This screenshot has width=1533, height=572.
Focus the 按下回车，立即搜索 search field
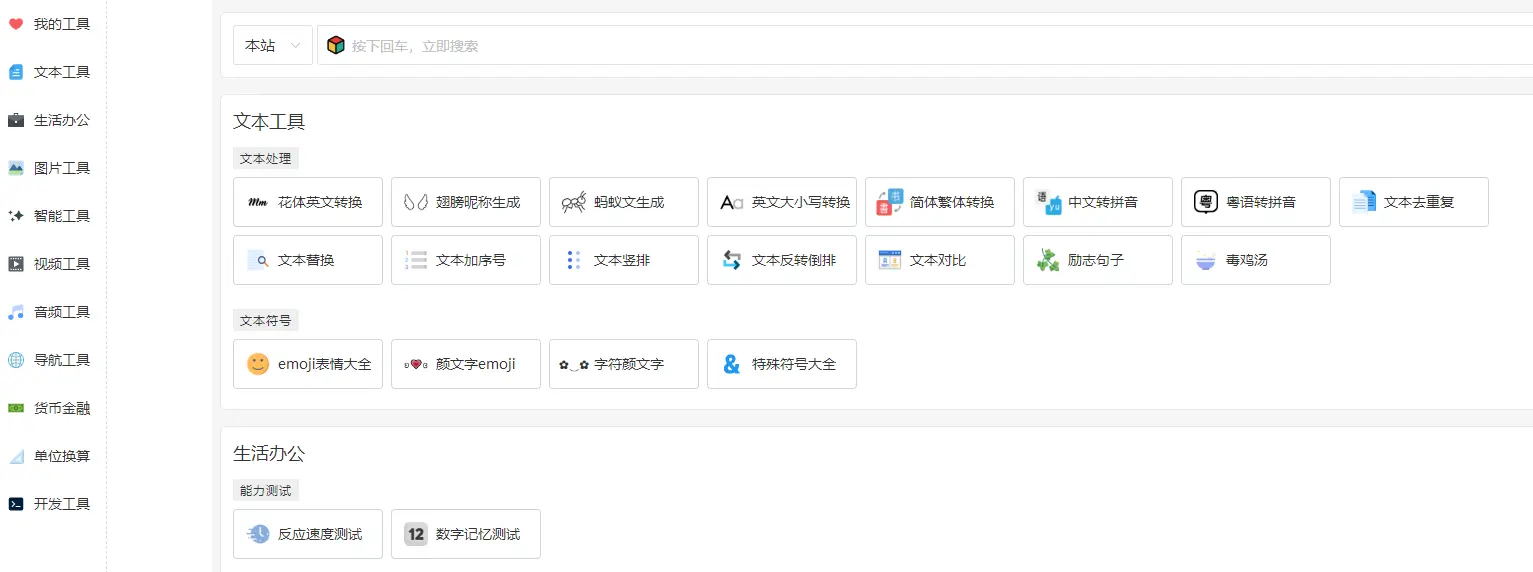[x=925, y=45]
